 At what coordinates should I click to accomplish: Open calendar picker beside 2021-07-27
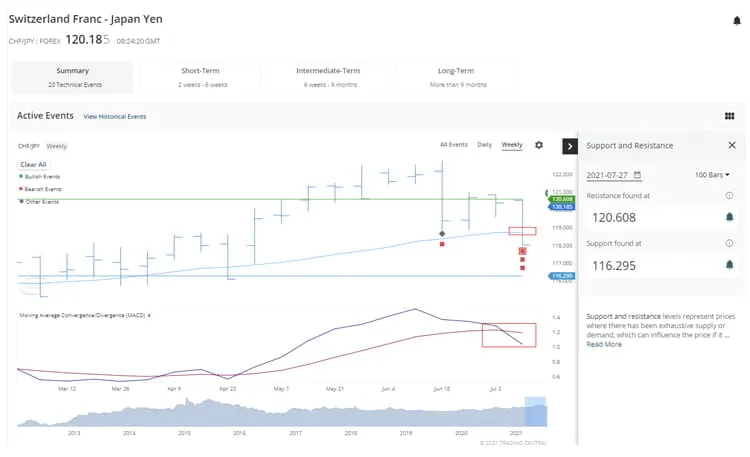coord(637,175)
